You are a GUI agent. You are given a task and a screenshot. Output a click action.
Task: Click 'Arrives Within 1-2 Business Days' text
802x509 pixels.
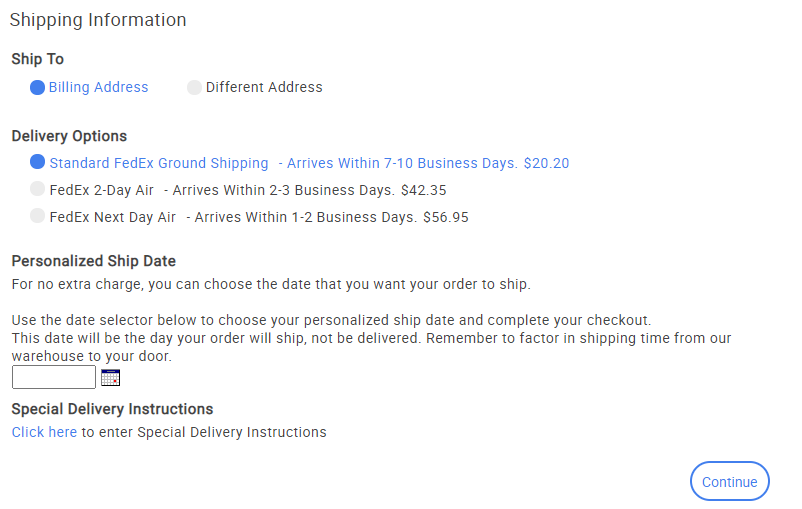305,217
